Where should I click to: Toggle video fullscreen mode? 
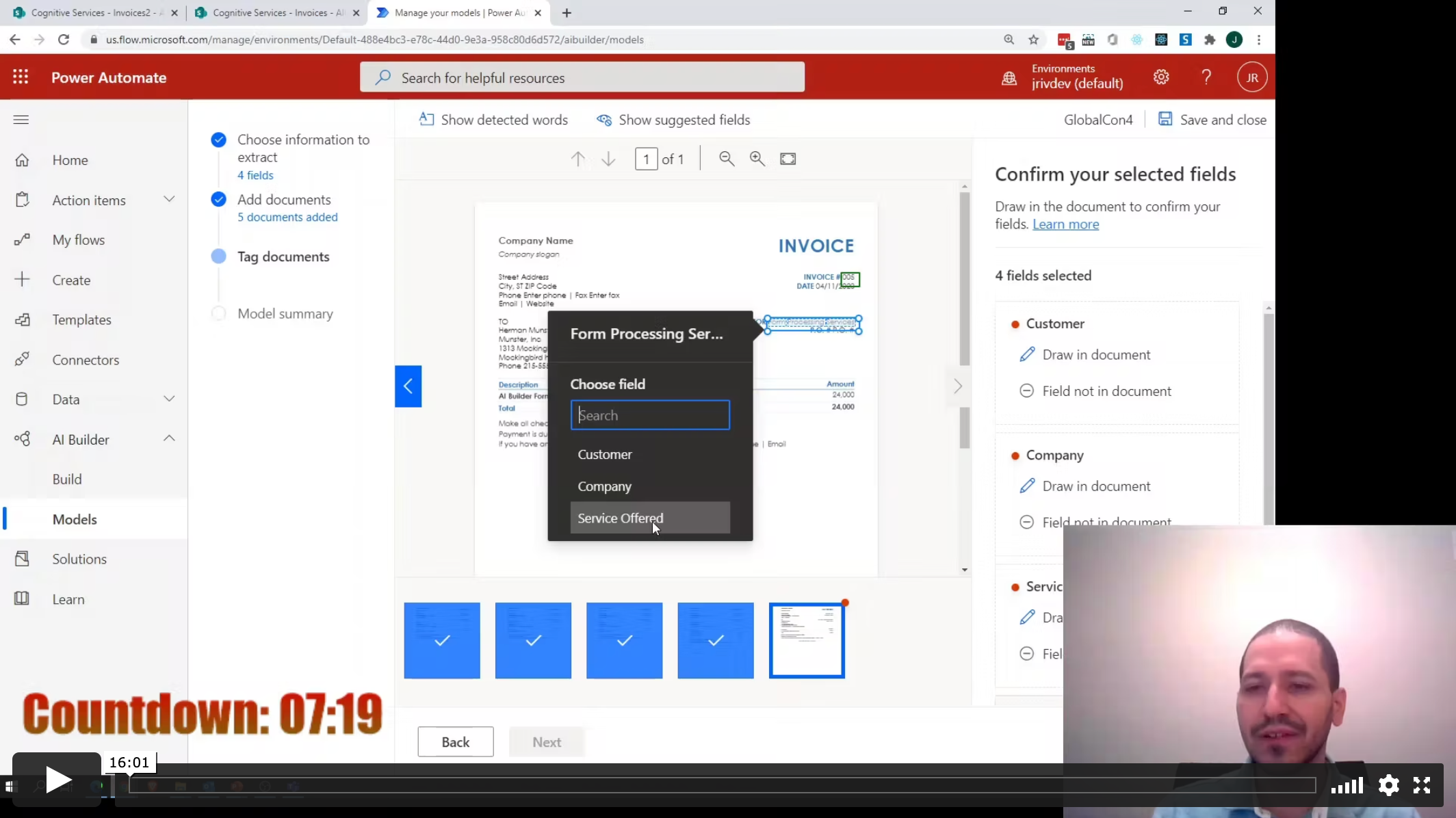pos(1422,785)
